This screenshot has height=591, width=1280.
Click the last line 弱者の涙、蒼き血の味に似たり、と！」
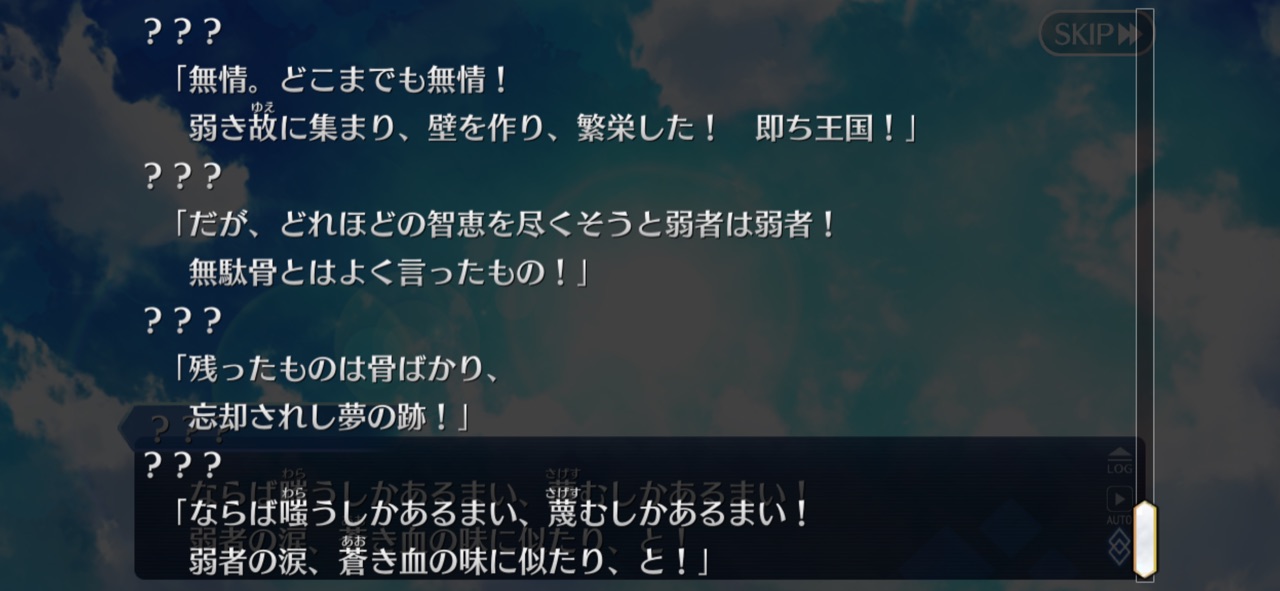448,559
